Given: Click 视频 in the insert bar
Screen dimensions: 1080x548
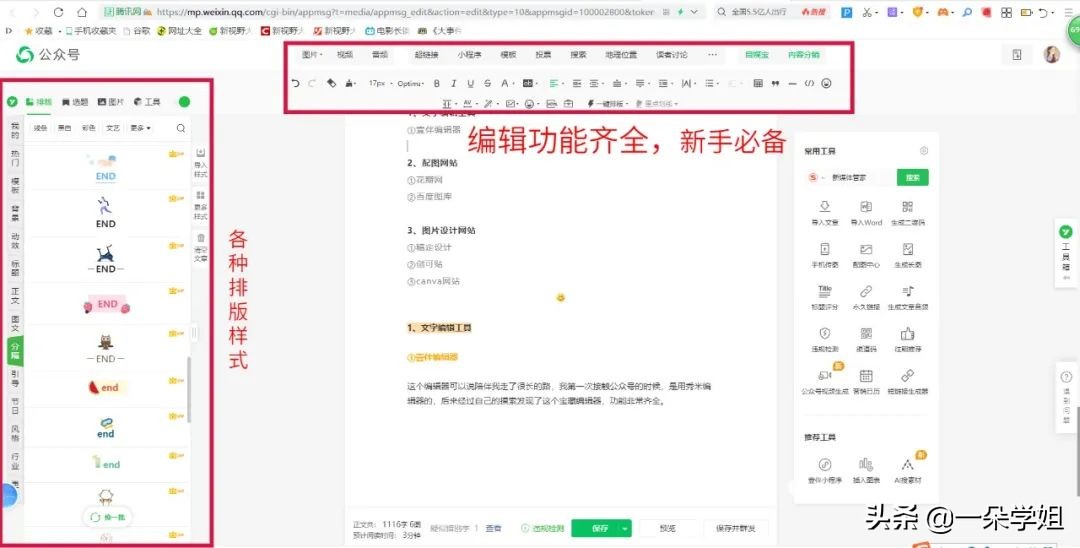Looking at the screenshot, I should pos(344,54).
